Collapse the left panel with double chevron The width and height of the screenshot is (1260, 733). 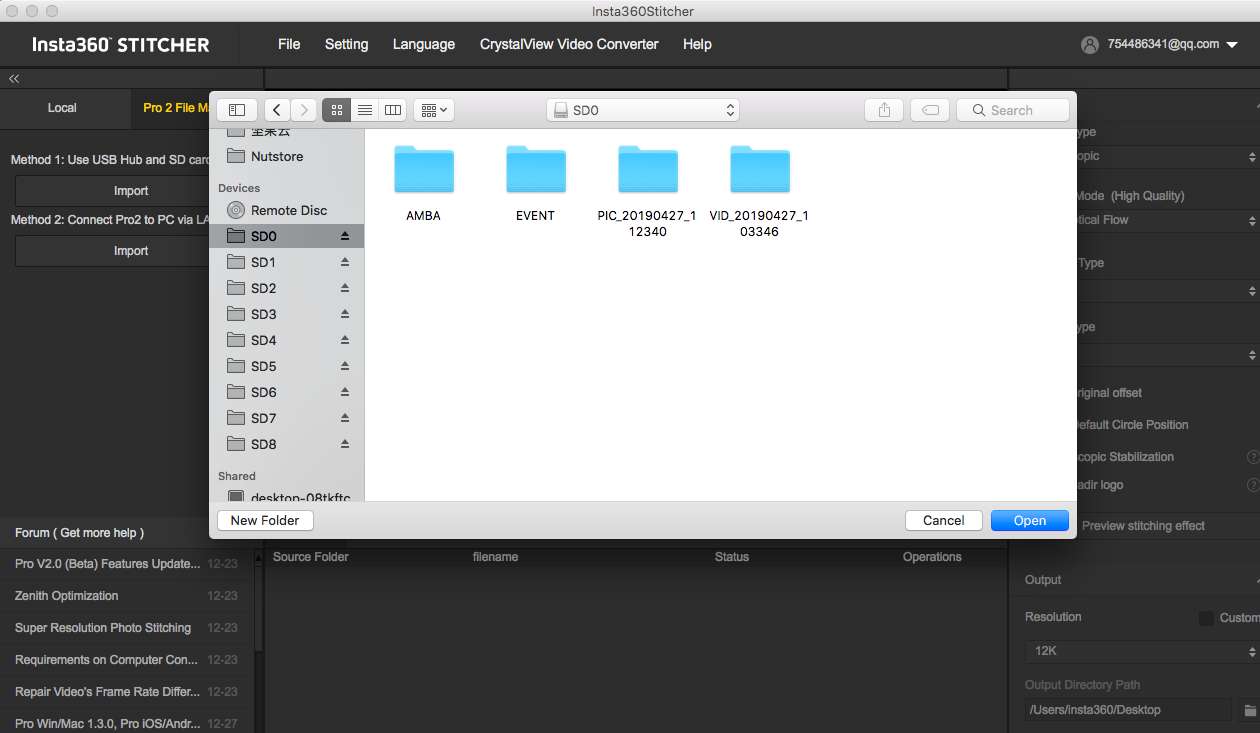[14, 78]
